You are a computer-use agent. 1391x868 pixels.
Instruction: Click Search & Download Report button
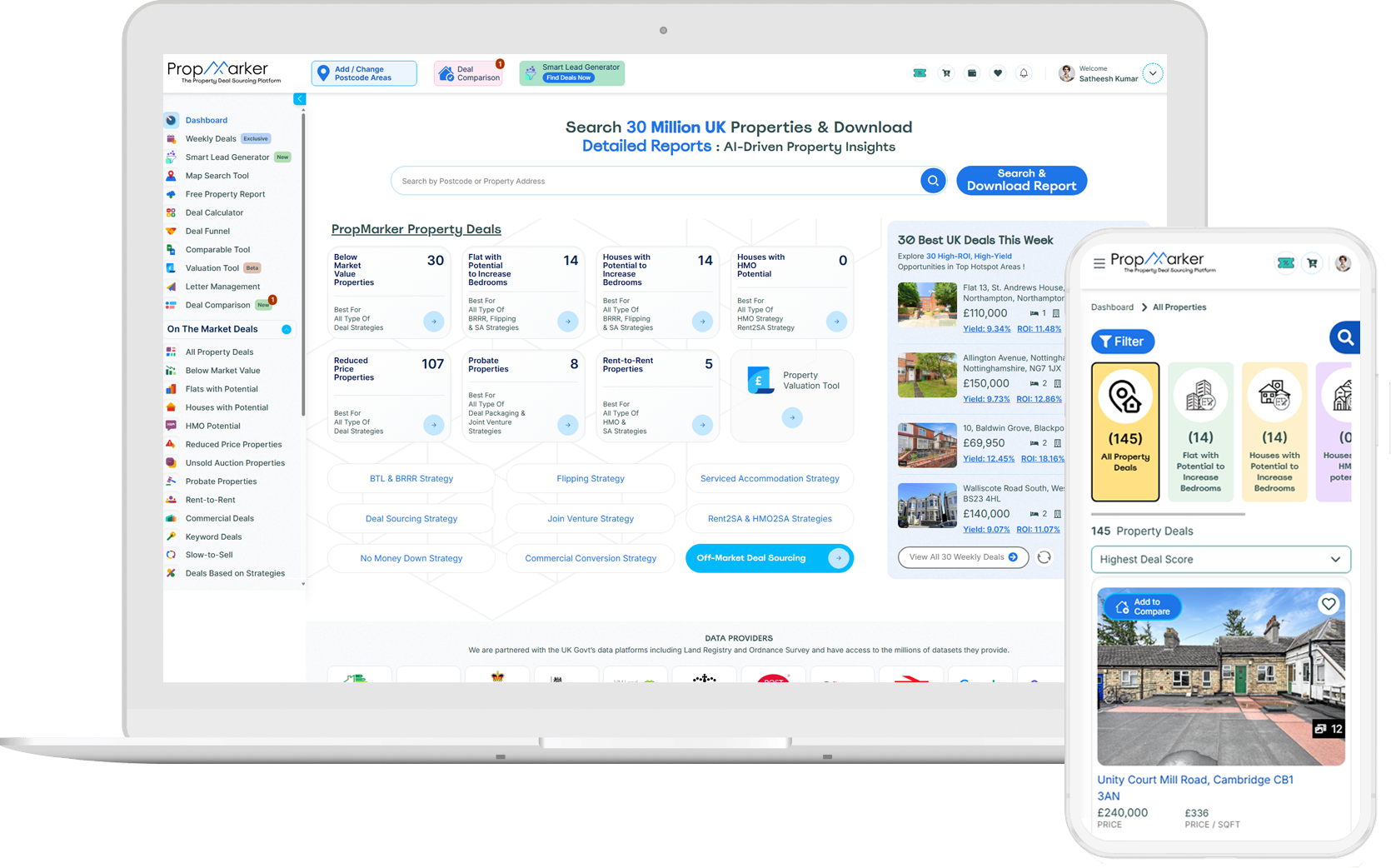point(1021,180)
